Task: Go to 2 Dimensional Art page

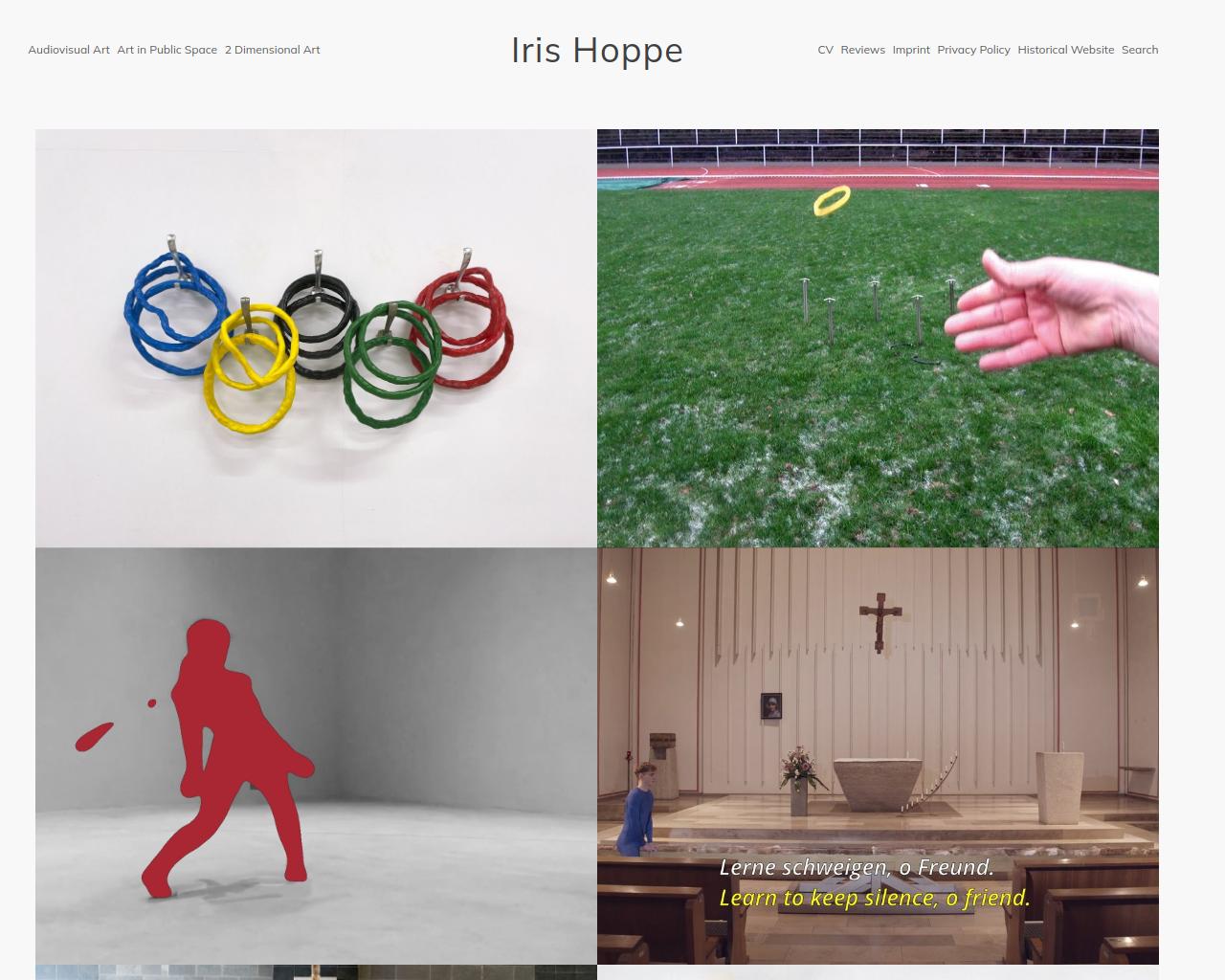Action: tap(273, 50)
